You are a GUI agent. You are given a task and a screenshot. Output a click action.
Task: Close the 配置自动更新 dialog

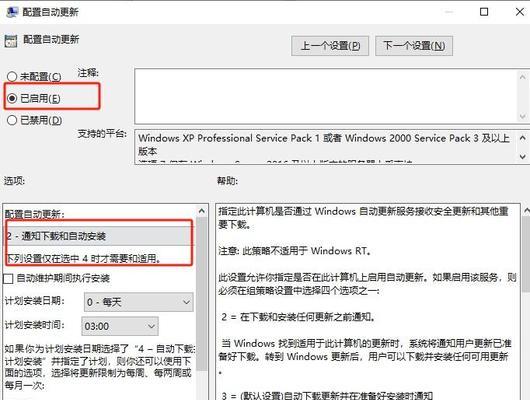(520, 12)
